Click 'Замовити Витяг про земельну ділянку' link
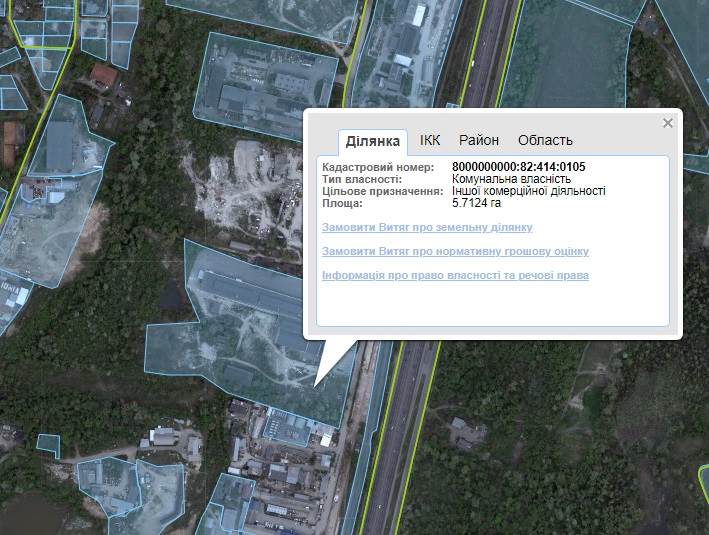The width and height of the screenshot is (709, 535). pos(427,228)
